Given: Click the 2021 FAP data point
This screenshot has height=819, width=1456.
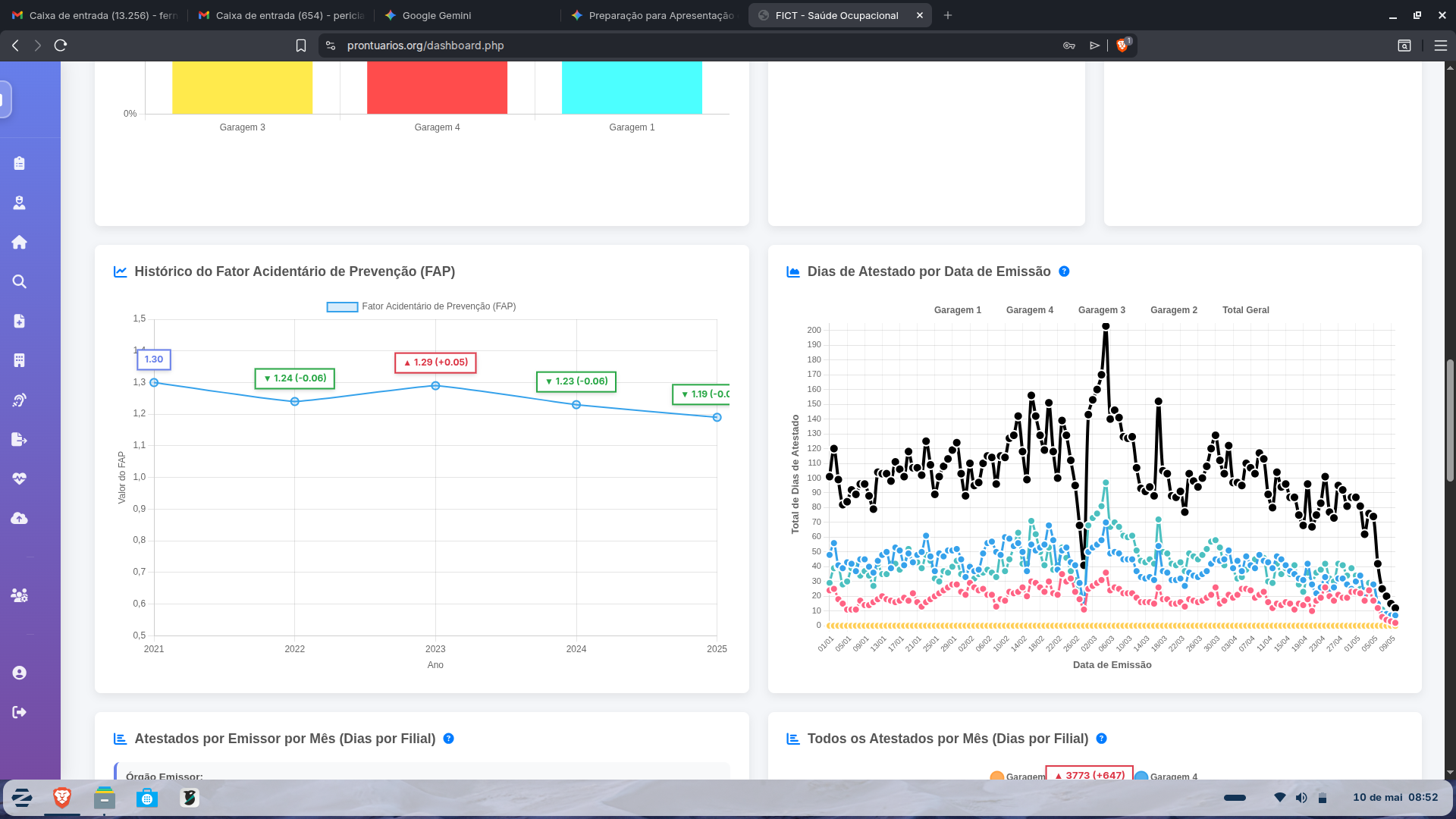Looking at the screenshot, I should (x=154, y=383).
